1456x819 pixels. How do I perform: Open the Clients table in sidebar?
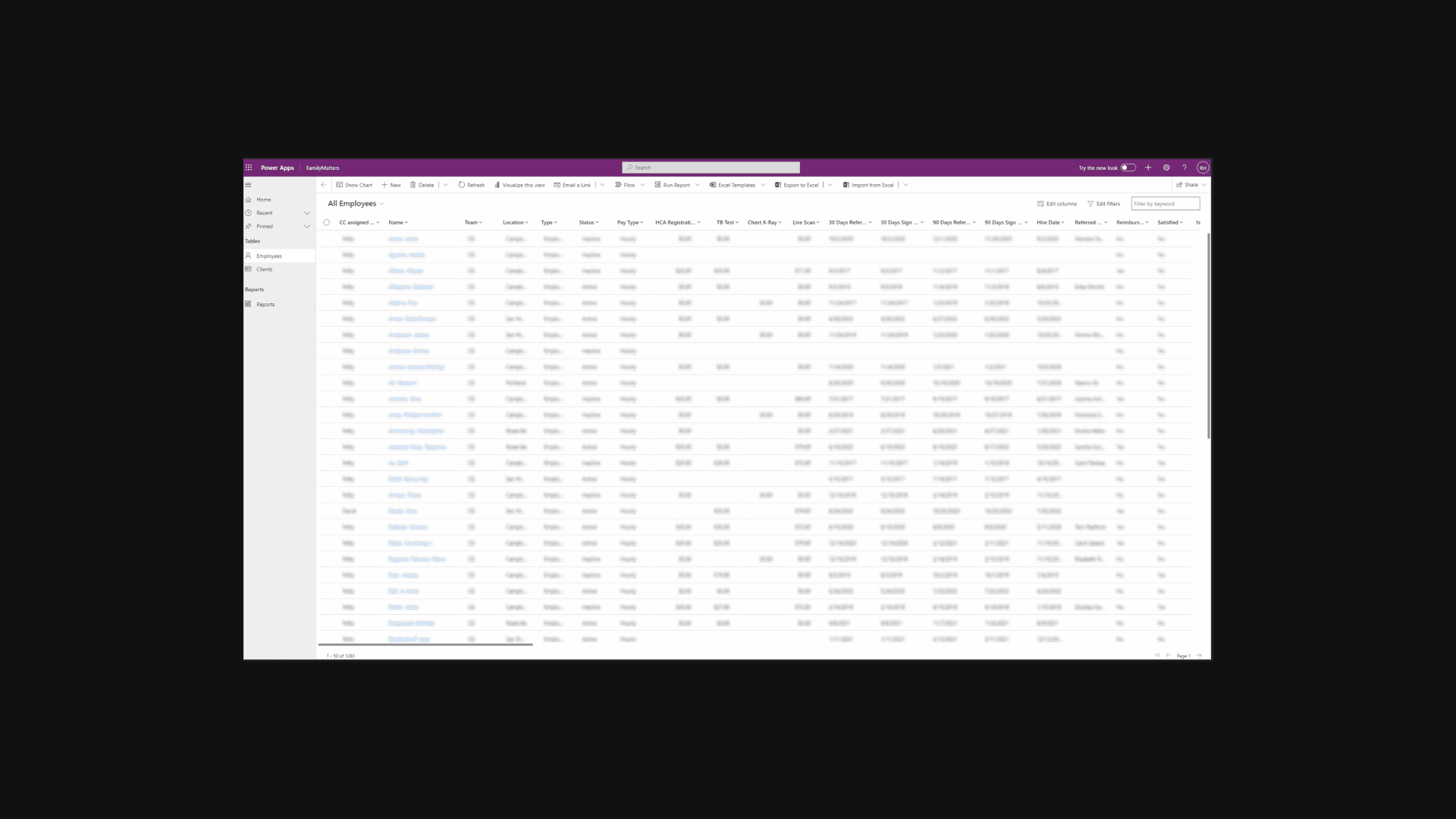click(264, 269)
